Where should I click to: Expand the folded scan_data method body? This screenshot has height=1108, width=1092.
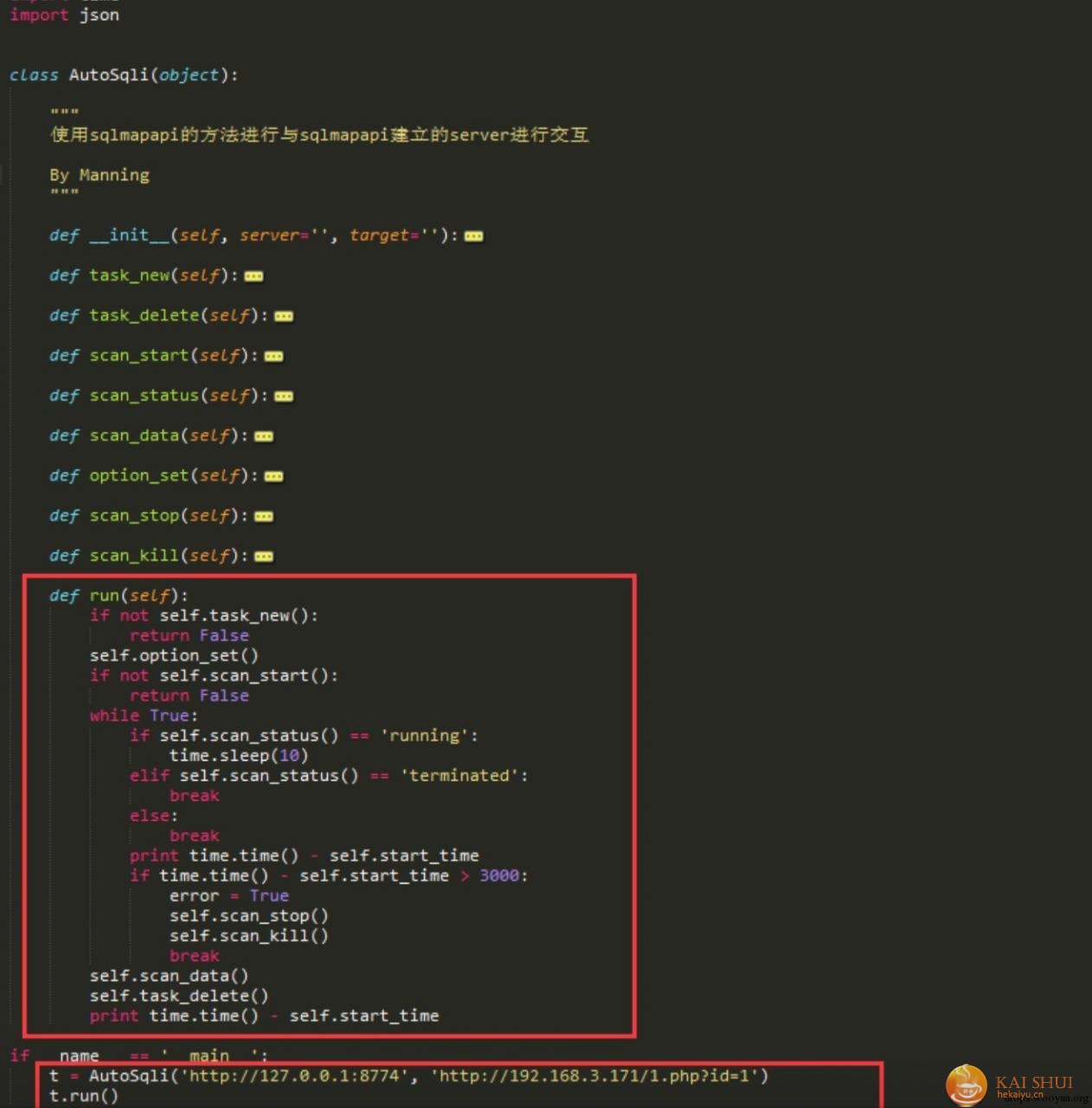coord(264,436)
